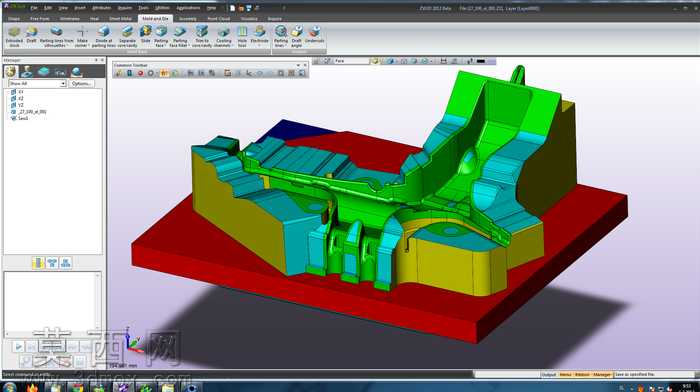Click yellow highlighted view button below tree
Image resolution: width=700 pixels, height=392 pixels.
coord(38,263)
